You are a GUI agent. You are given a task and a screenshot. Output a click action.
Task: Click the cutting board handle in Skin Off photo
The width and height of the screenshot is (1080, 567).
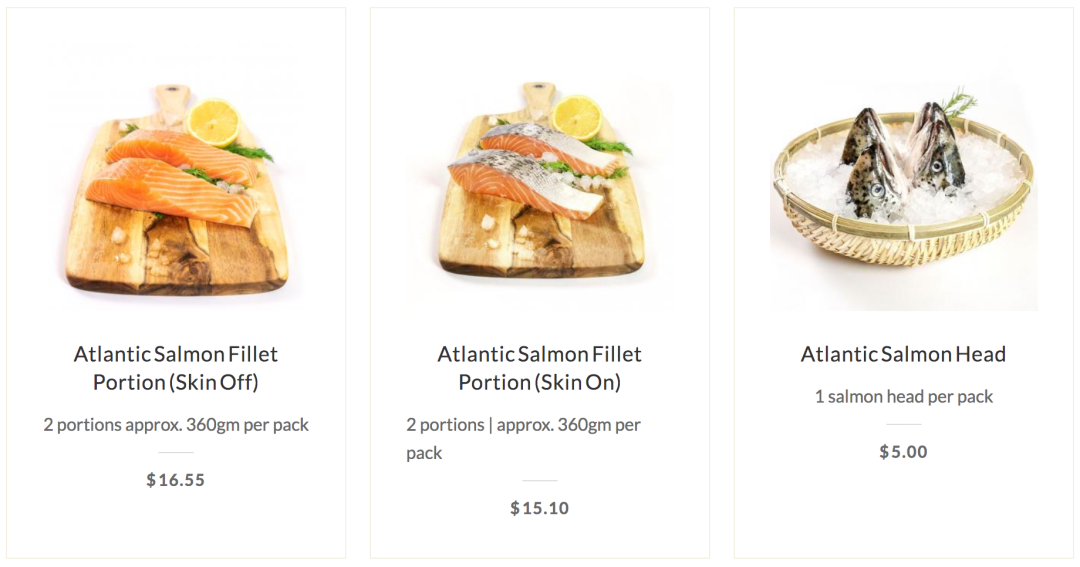pyautogui.click(x=171, y=102)
